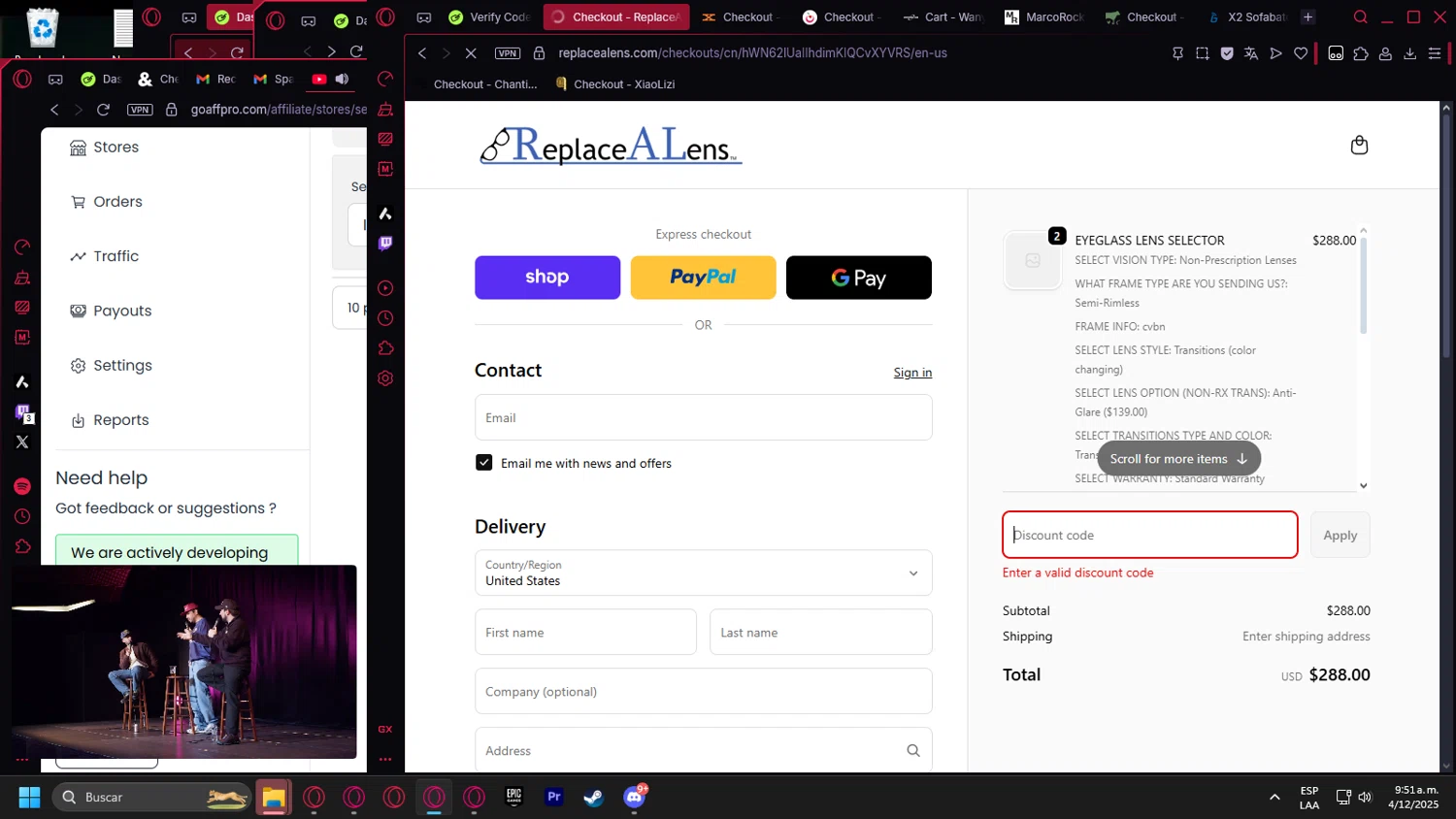Click the ReplaceALens logo
This screenshot has height=819, width=1456.
point(611,146)
